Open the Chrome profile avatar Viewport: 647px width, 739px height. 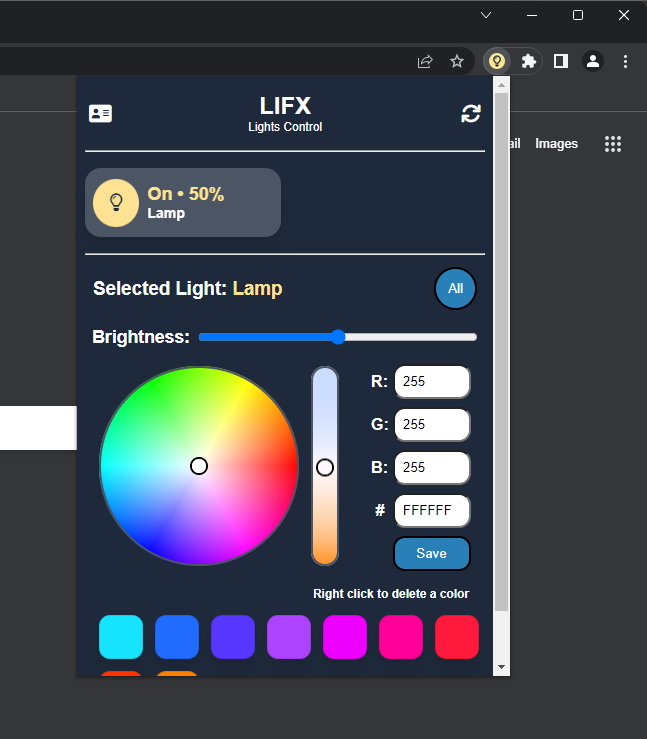pos(593,61)
